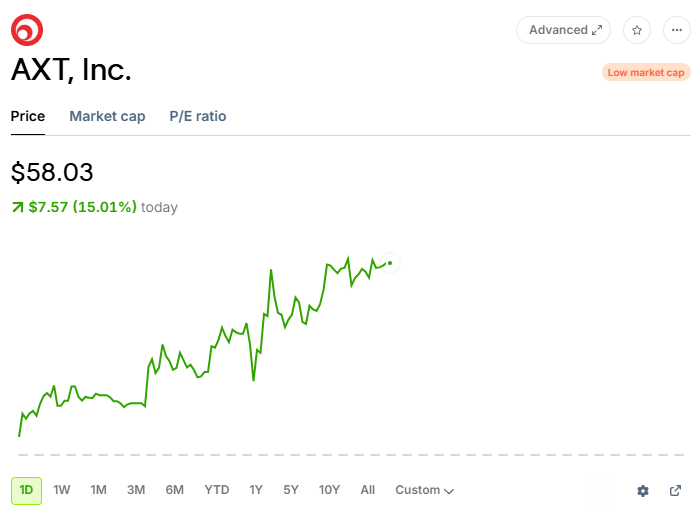
Task: Show the All time range
Action: pos(368,490)
